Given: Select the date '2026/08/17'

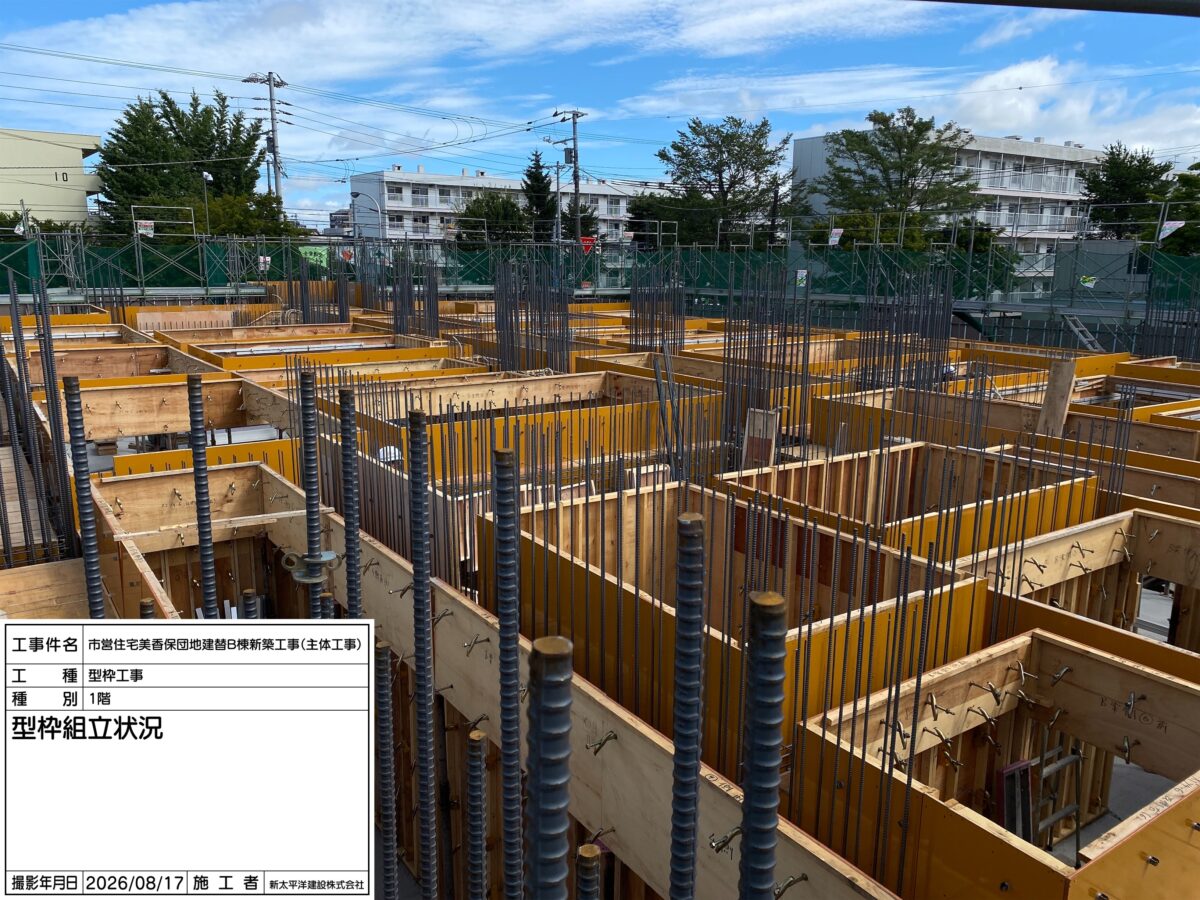Looking at the screenshot, I should [x=135, y=883].
